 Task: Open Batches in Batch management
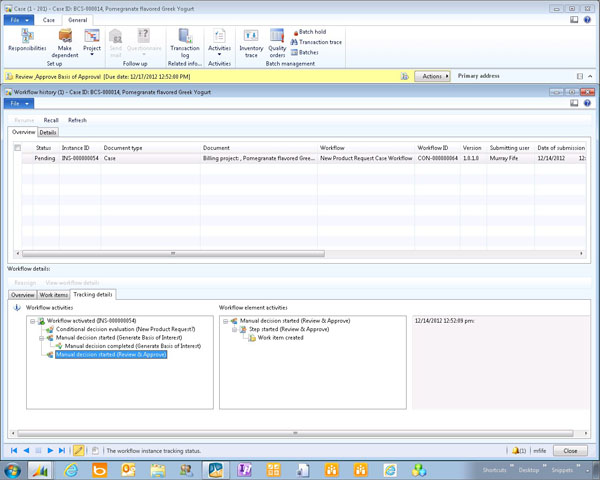point(305,52)
